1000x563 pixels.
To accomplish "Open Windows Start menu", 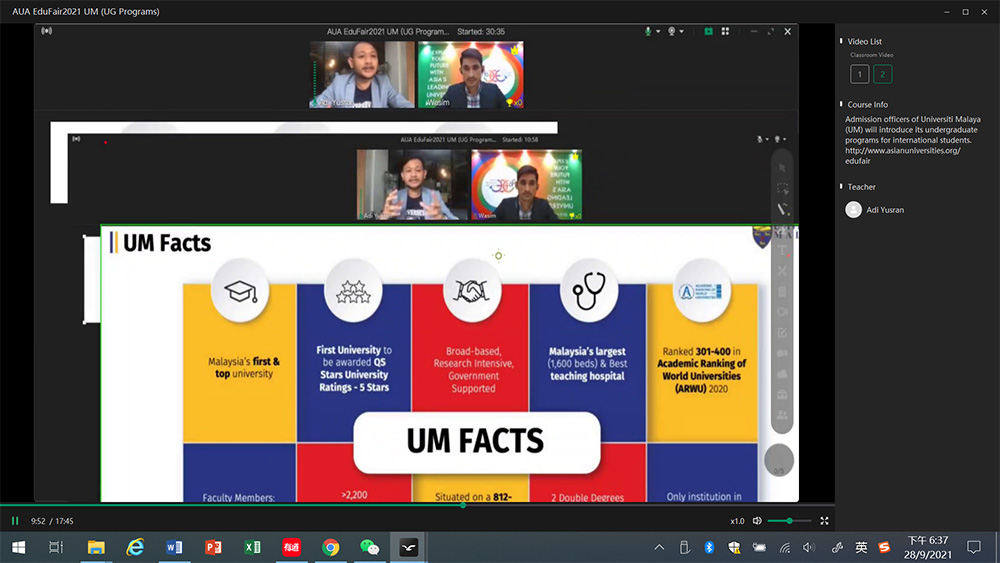I will [x=18, y=547].
